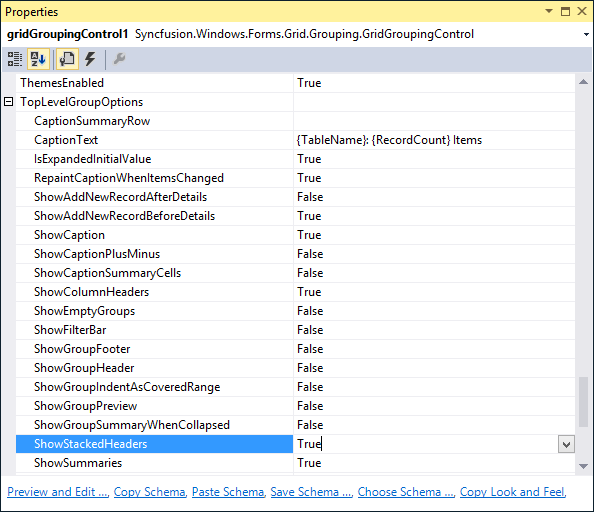Select the Alphabetical sort icon
The height and width of the screenshot is (512, 594).
coord(38,59)
